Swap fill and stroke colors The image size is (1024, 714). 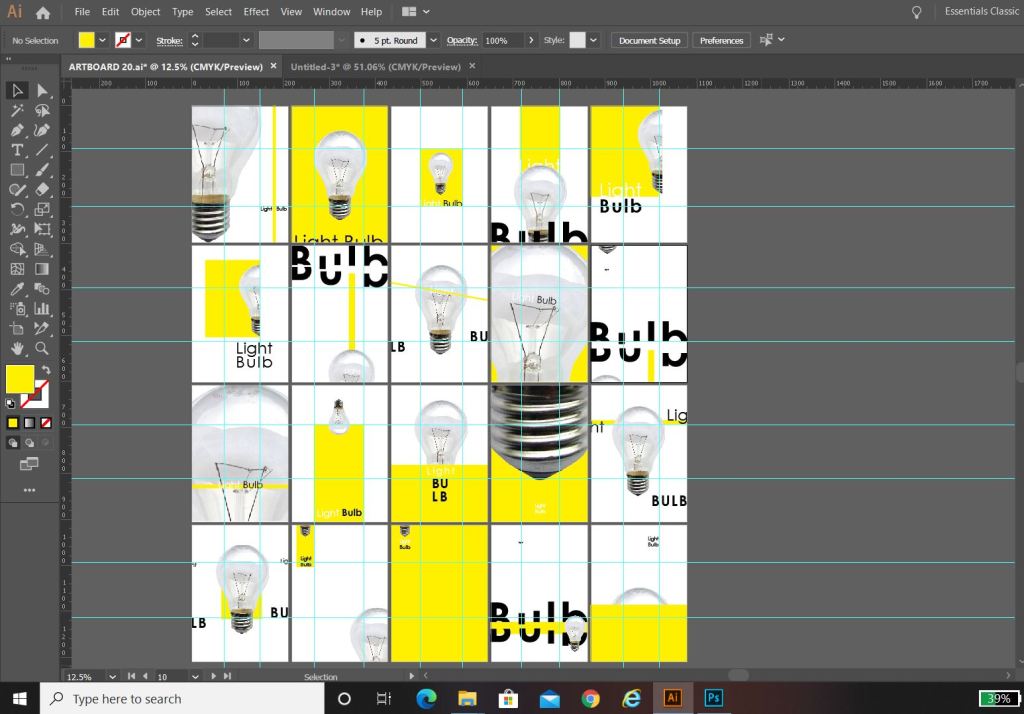[45, 370]
